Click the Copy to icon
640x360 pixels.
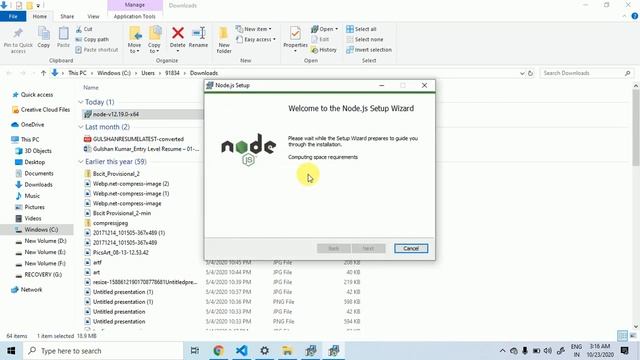155,34
